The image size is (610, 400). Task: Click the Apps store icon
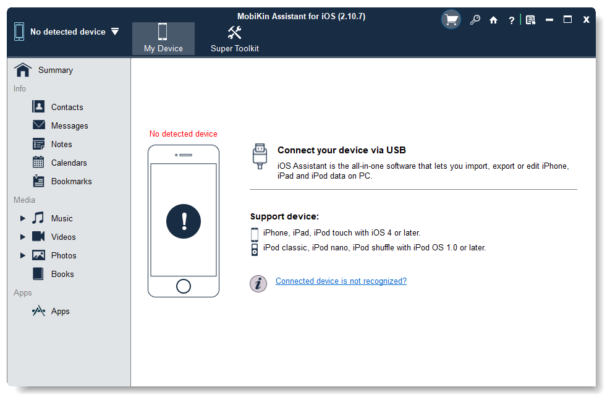point(38,311)
